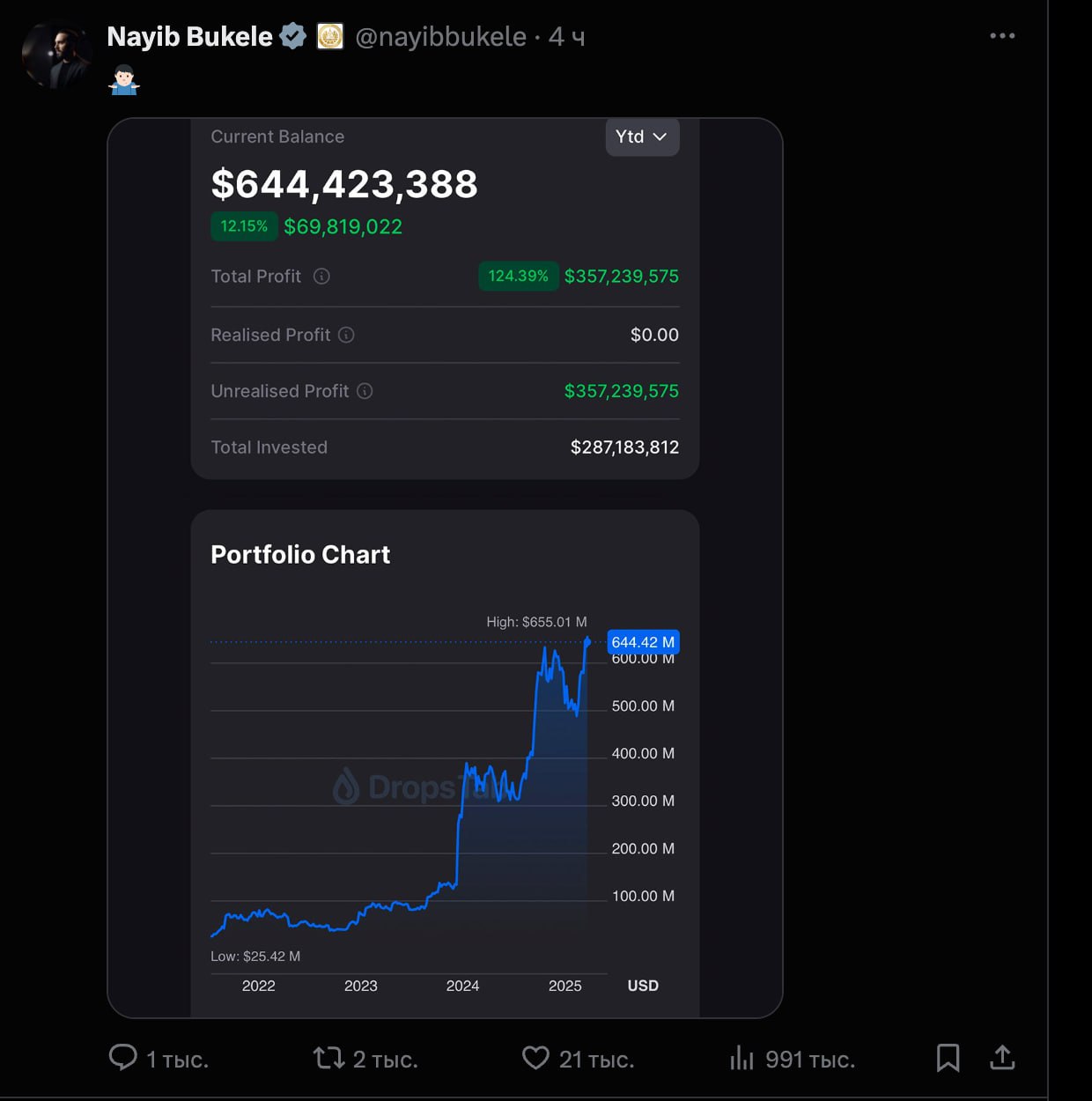Expand the Ytd period dropdown
This screenshot has height=1101, width=1092.
pos(642,137)
